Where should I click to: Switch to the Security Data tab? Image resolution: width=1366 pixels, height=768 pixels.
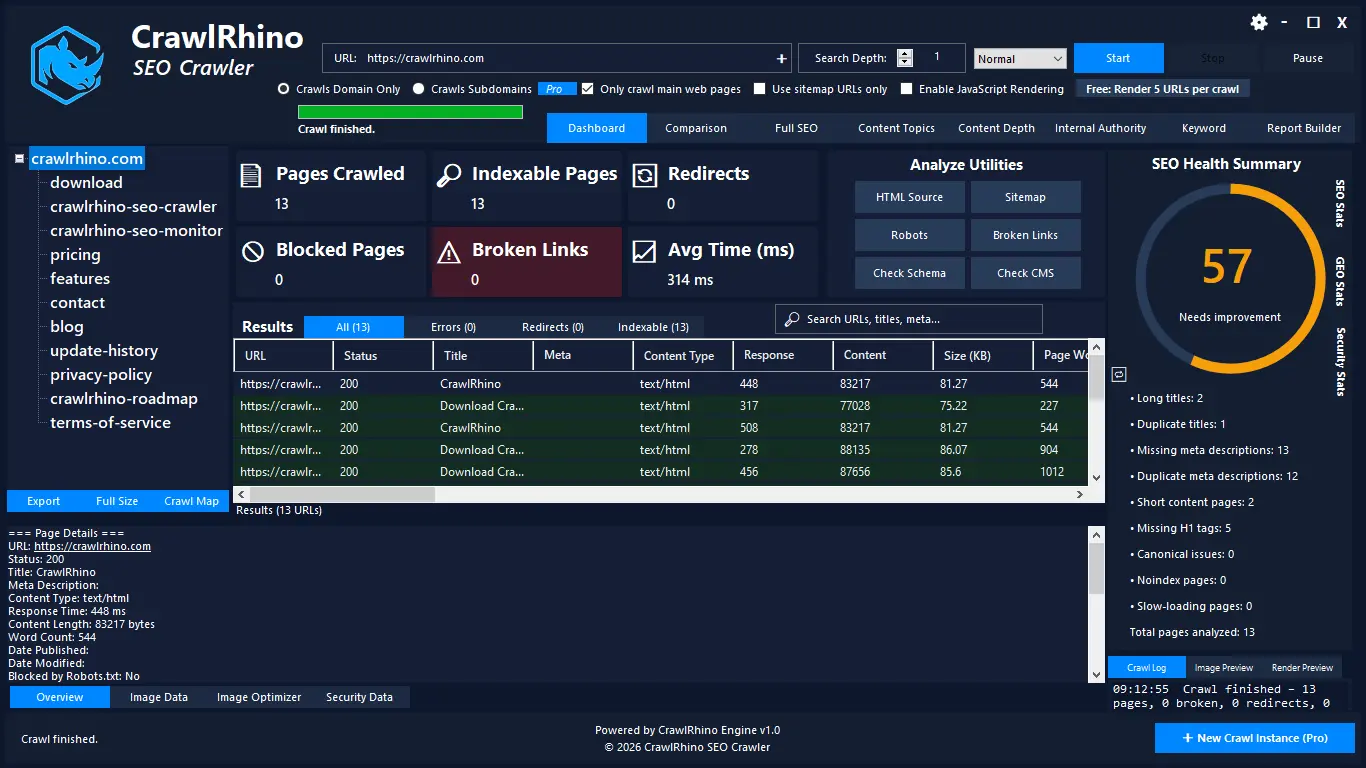359,697
